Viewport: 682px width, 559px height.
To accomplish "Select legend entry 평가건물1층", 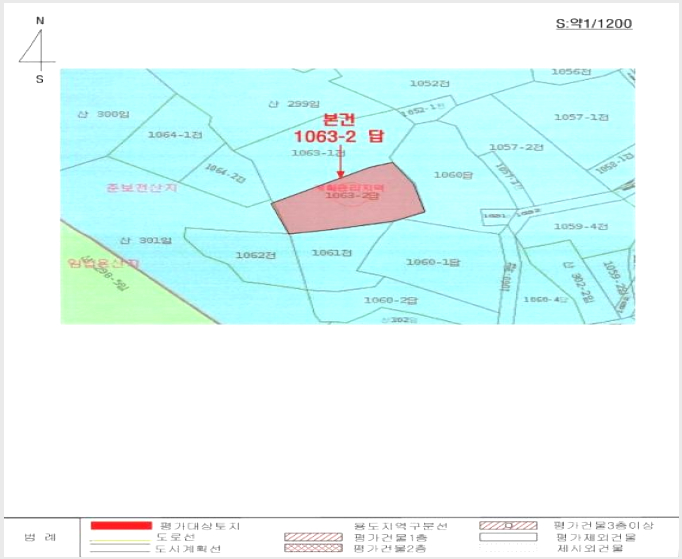I will click(x=391, y=538).
